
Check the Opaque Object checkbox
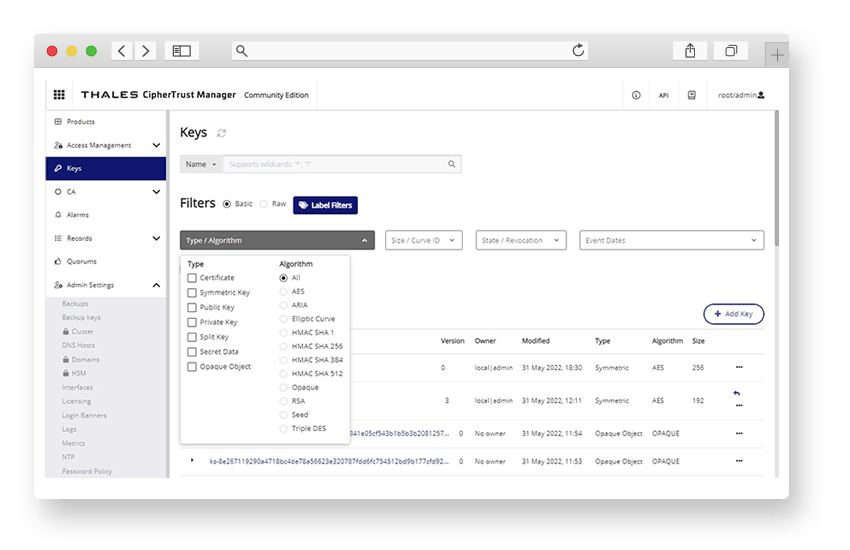(x=192, y=367)
